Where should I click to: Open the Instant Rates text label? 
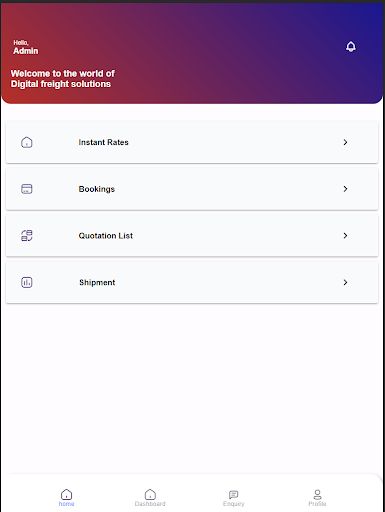tap(104, 142)
